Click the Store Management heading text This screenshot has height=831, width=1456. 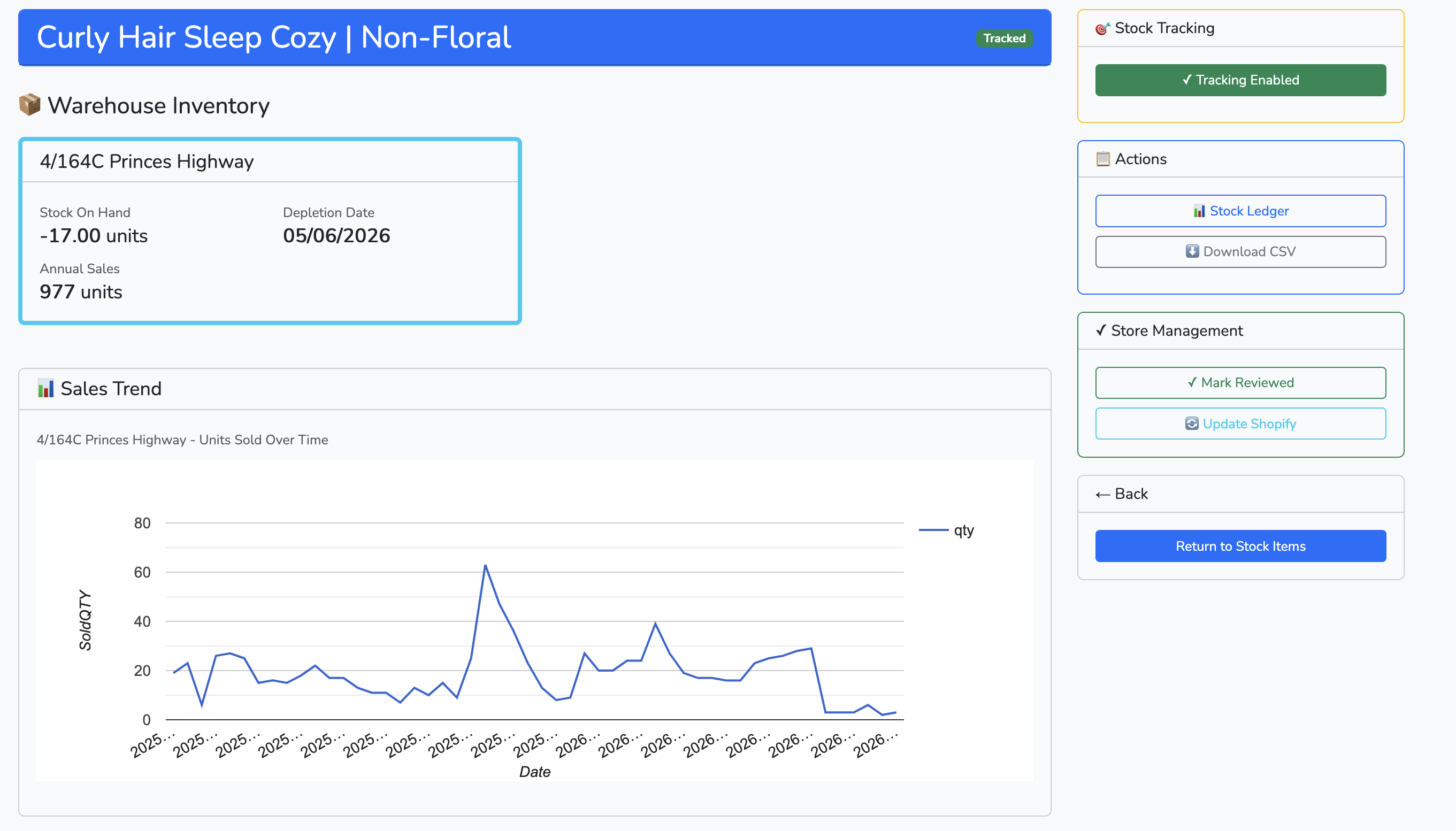click(x=1176, y=330)
